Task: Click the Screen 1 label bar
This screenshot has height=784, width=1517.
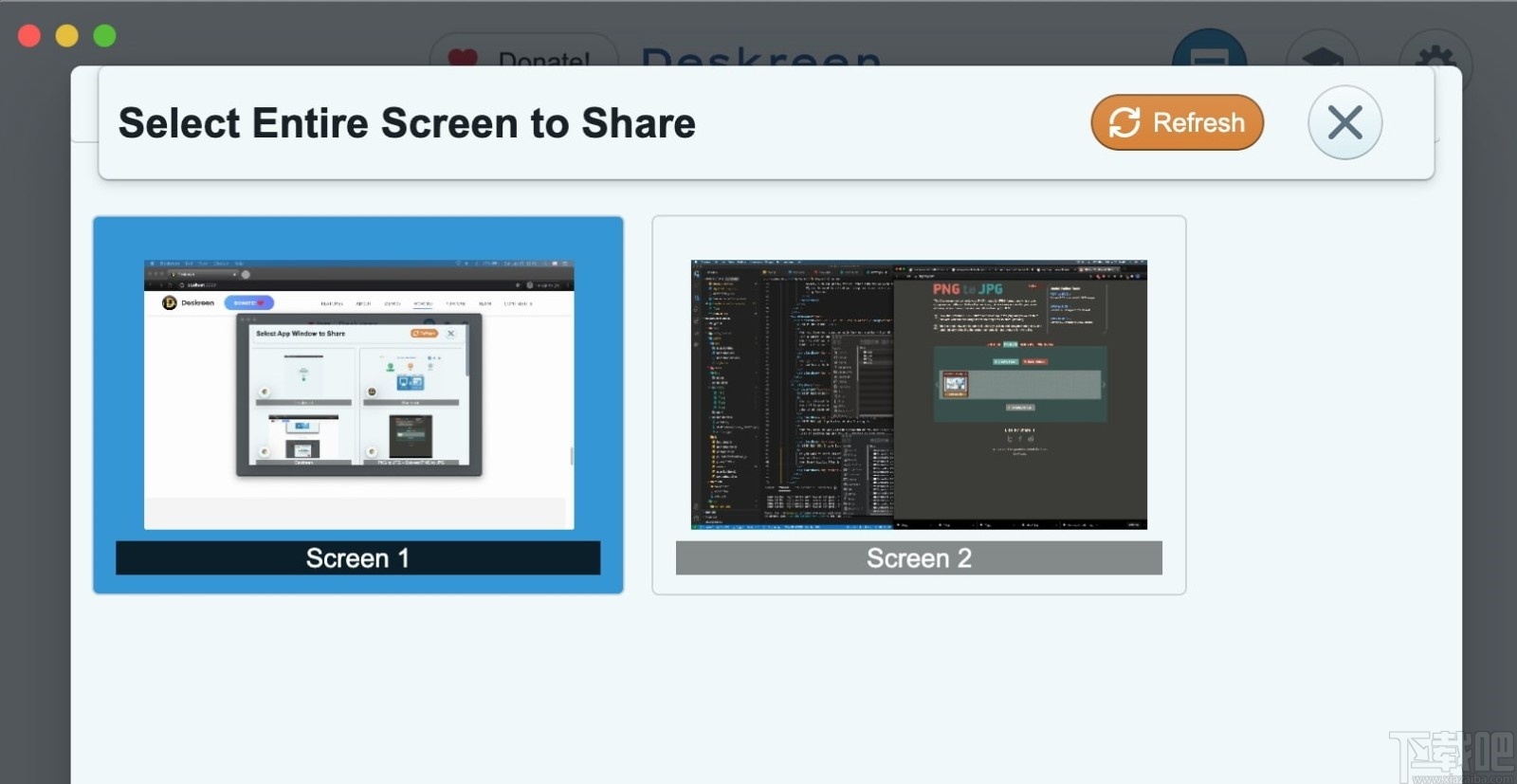Action: (358, 558)
